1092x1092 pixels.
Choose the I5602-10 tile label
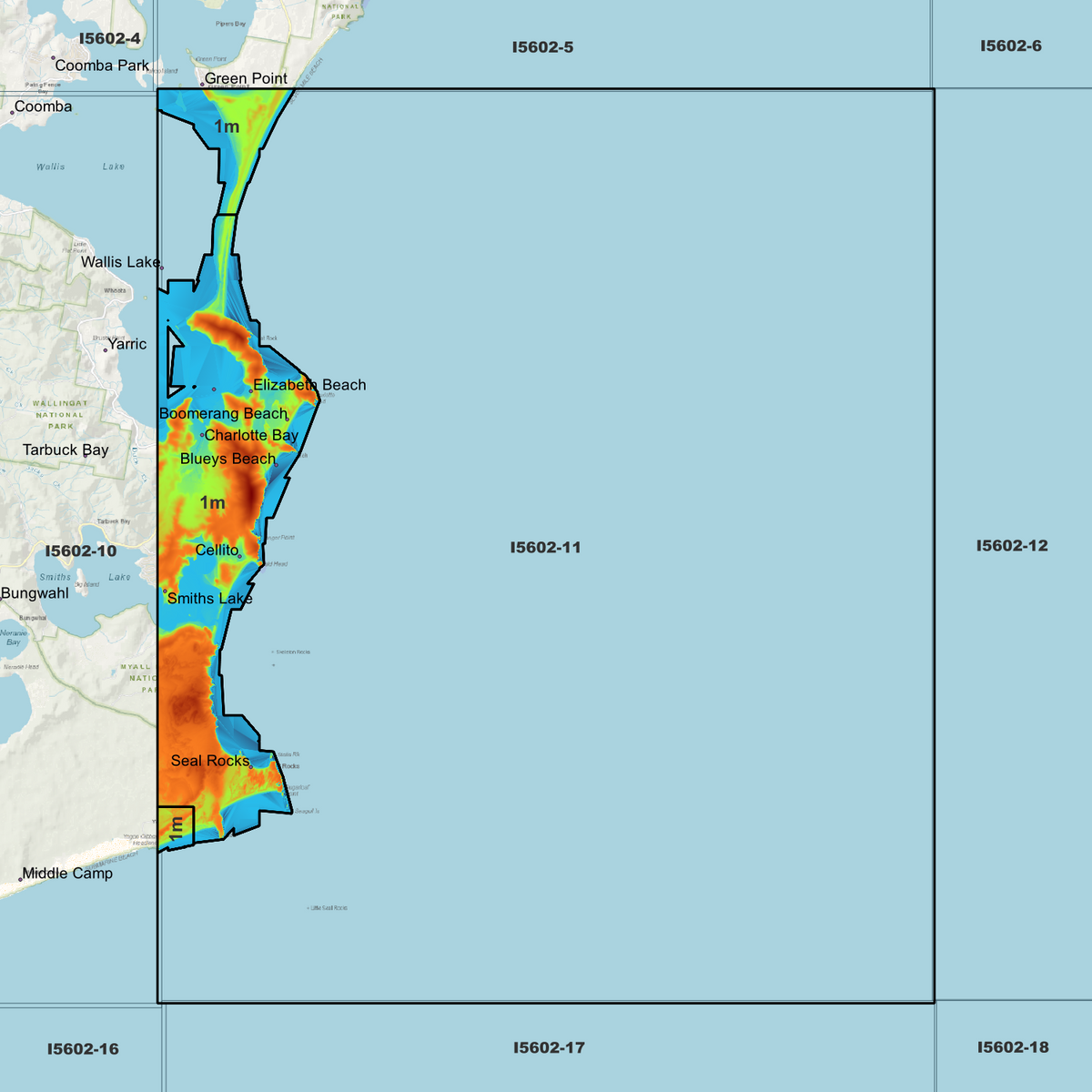(x=81, y=551)
